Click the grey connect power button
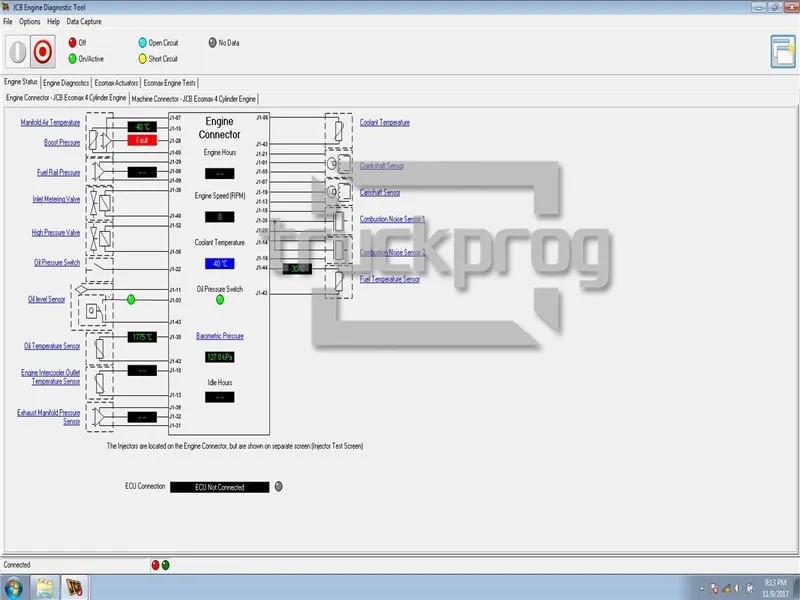Image resolution: width=800 pixels, height=600 pixels. 17,51
